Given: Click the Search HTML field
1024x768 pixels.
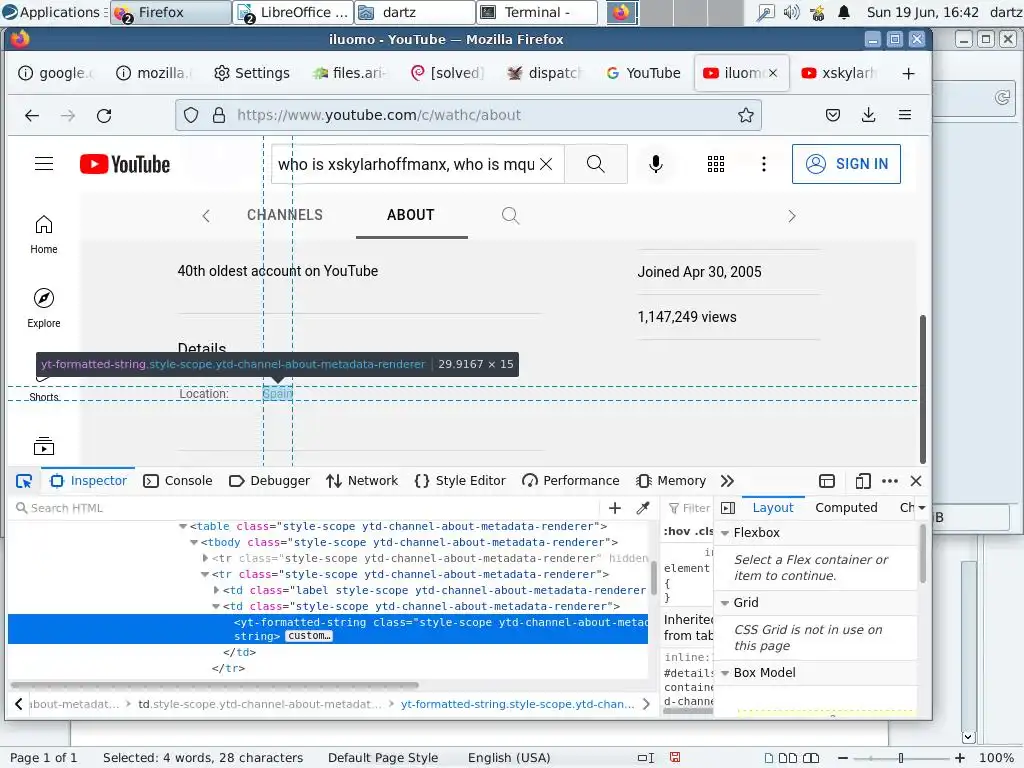Looking at the screenshot, I should pos(307,508).
